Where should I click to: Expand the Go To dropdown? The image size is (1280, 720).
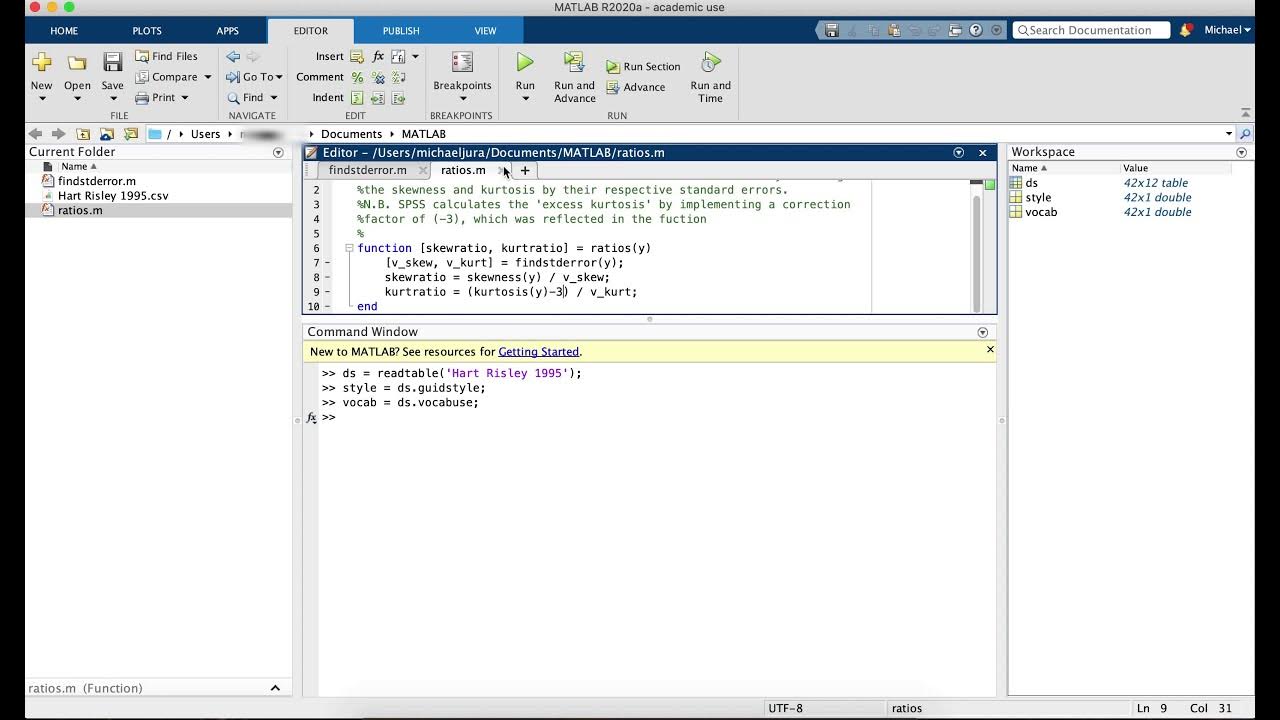(x=279, y=77)
